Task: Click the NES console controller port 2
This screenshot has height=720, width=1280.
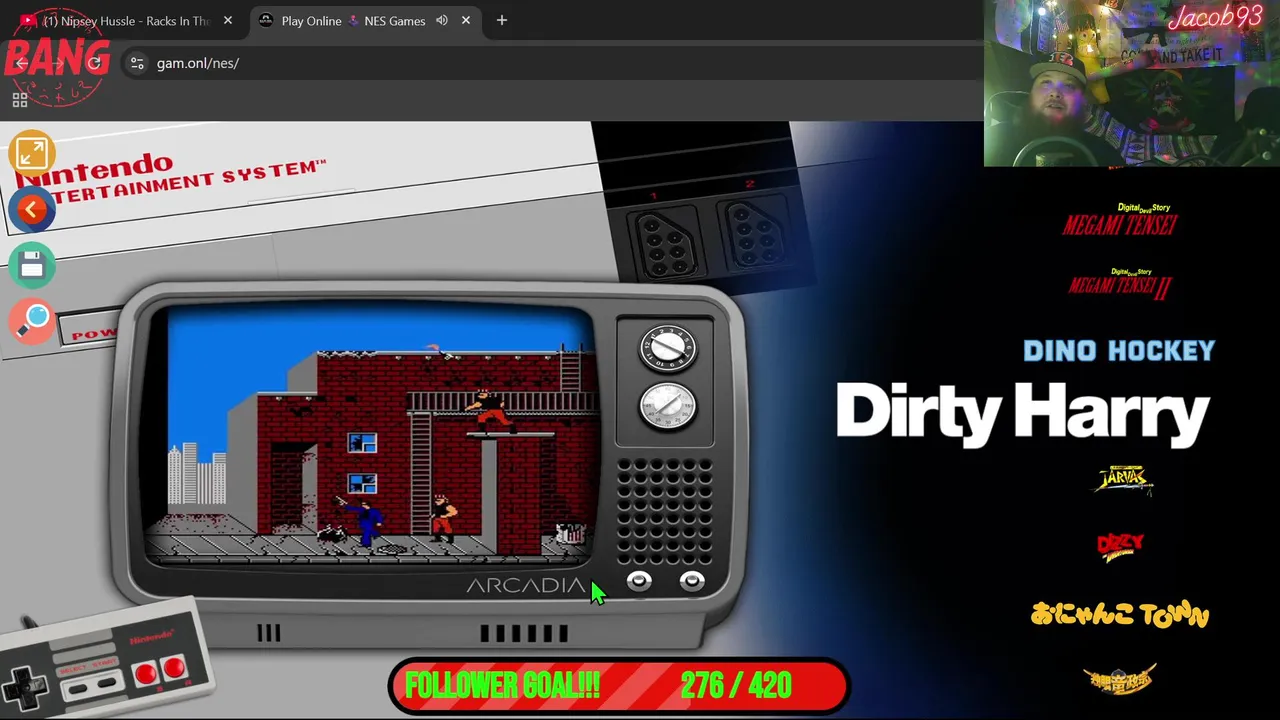Action: point(754,232)
